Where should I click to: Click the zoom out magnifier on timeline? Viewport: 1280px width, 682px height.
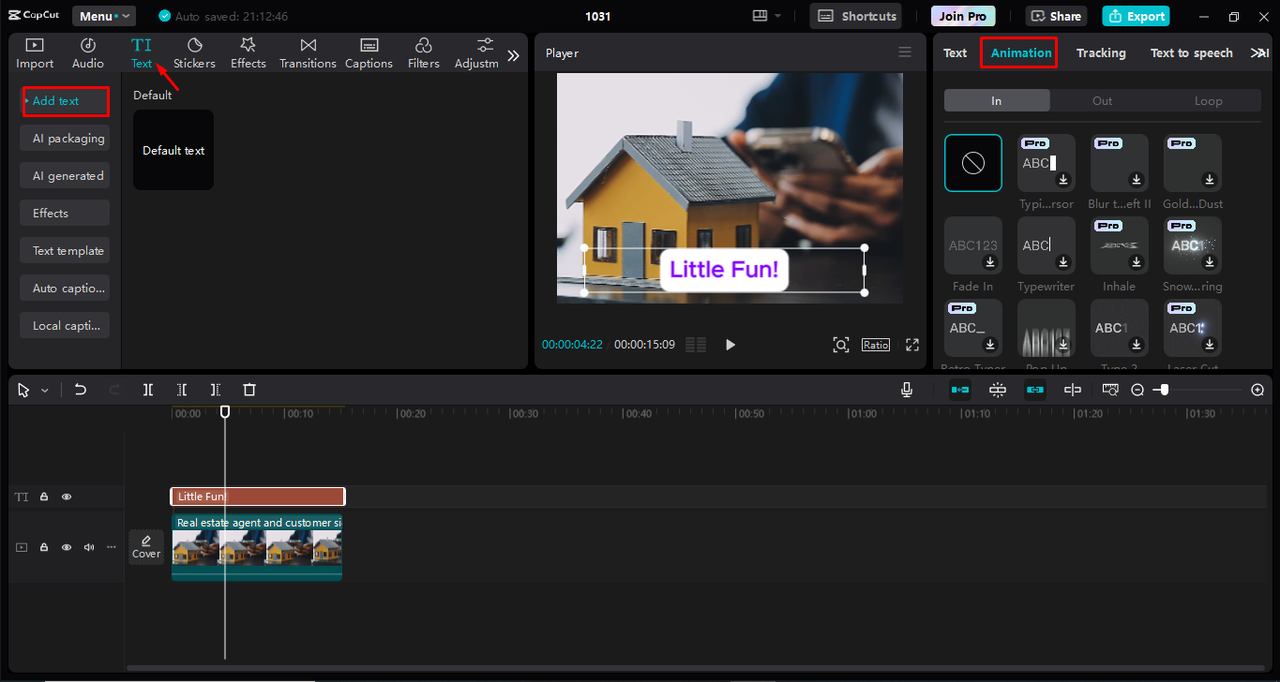tap(1138, 390)
